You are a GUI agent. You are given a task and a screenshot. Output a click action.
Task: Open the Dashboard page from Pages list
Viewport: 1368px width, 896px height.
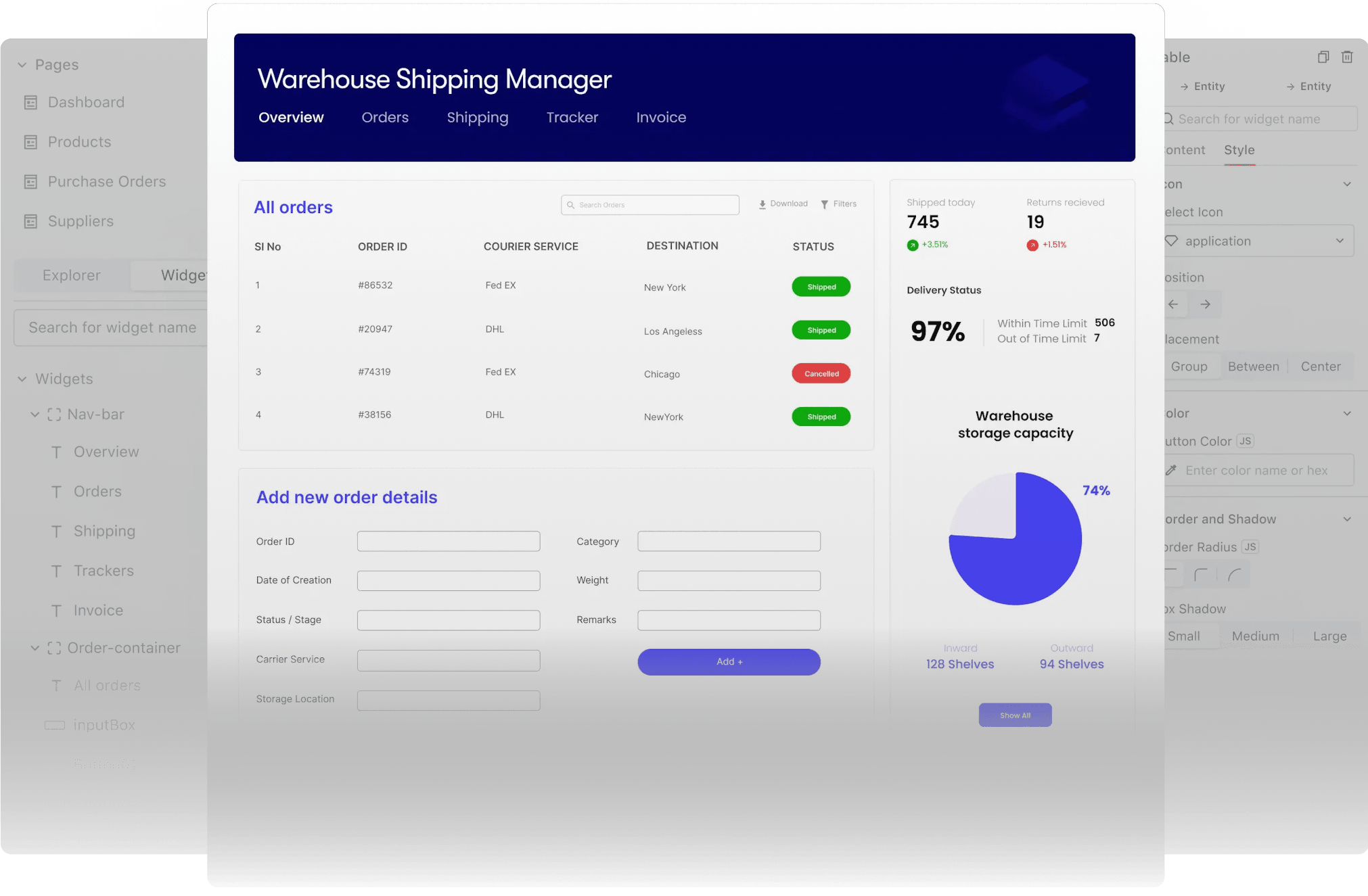(x=86, y=101)
